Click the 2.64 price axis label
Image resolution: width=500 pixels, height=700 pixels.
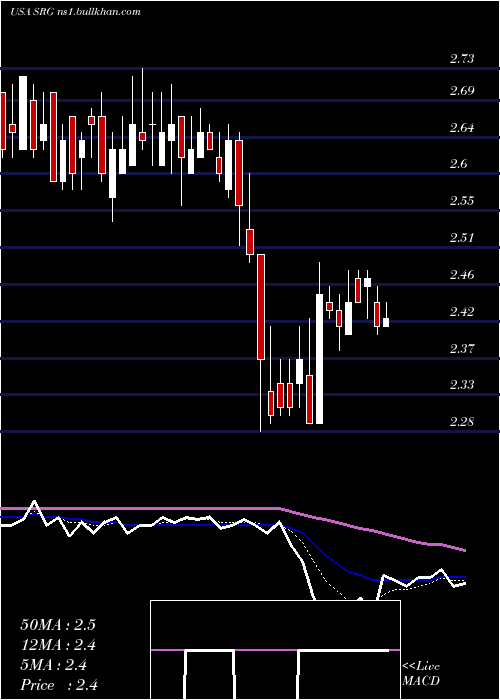[x=462, y=128]
